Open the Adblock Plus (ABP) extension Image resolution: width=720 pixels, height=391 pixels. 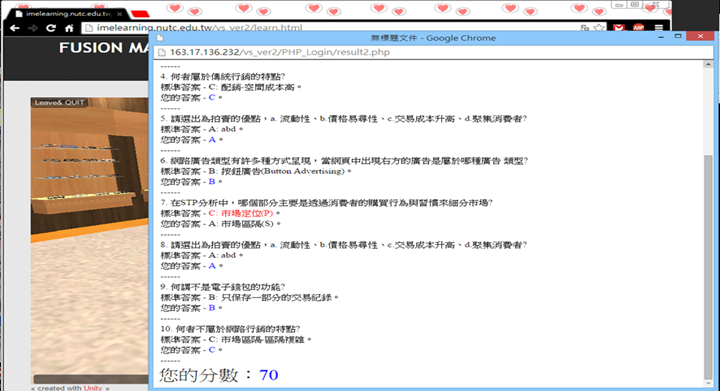point(638,28)
